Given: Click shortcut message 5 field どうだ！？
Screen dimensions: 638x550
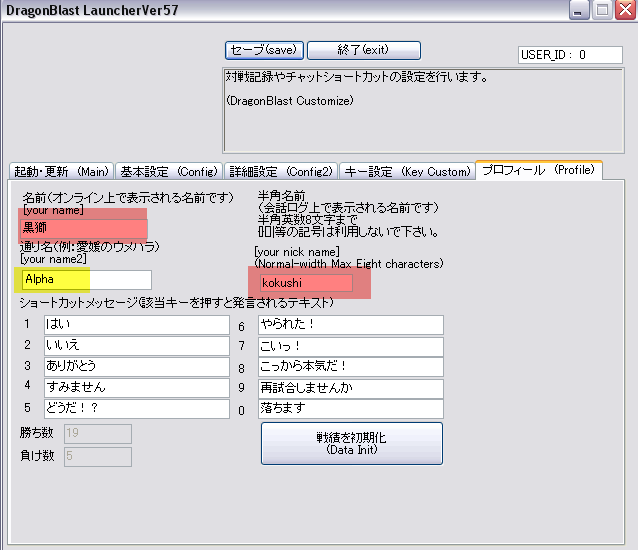Looking at the screenshot, I should click(137, 408).
